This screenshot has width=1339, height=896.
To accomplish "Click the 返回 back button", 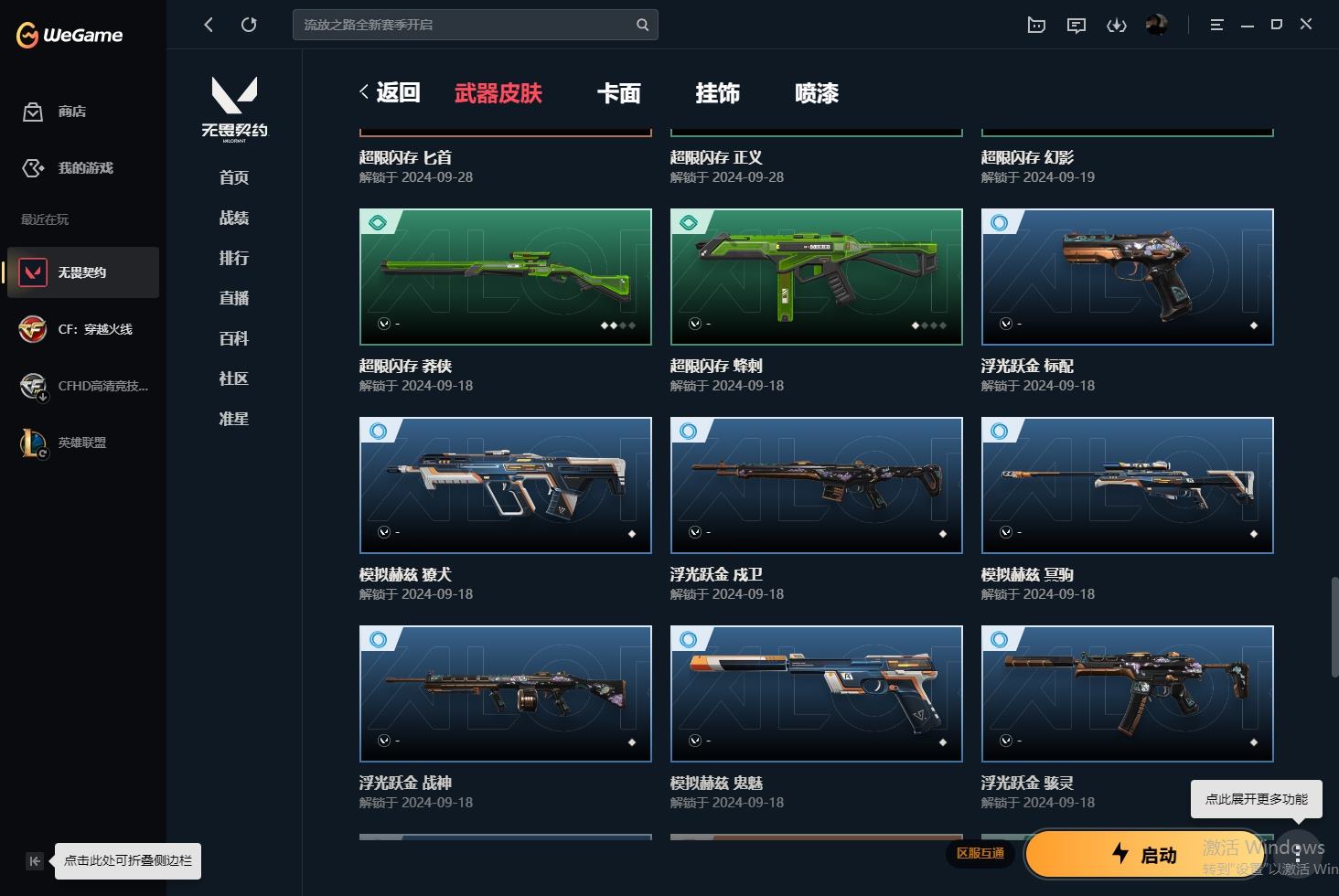I will pyautogui.click(x=390, y=92).
